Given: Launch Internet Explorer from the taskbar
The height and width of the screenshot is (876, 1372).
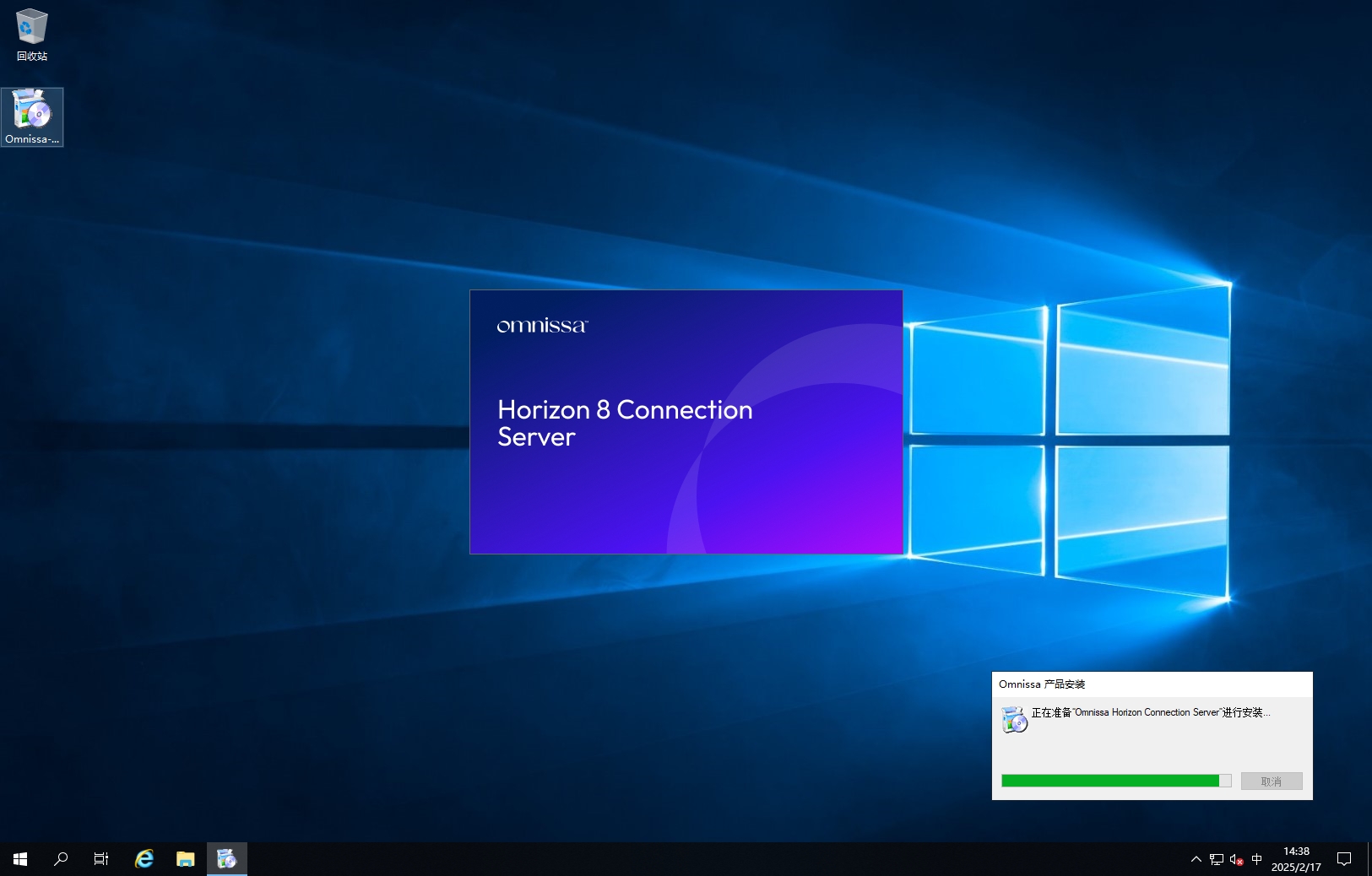Looking at the screenshot, I should pos(144,859).
